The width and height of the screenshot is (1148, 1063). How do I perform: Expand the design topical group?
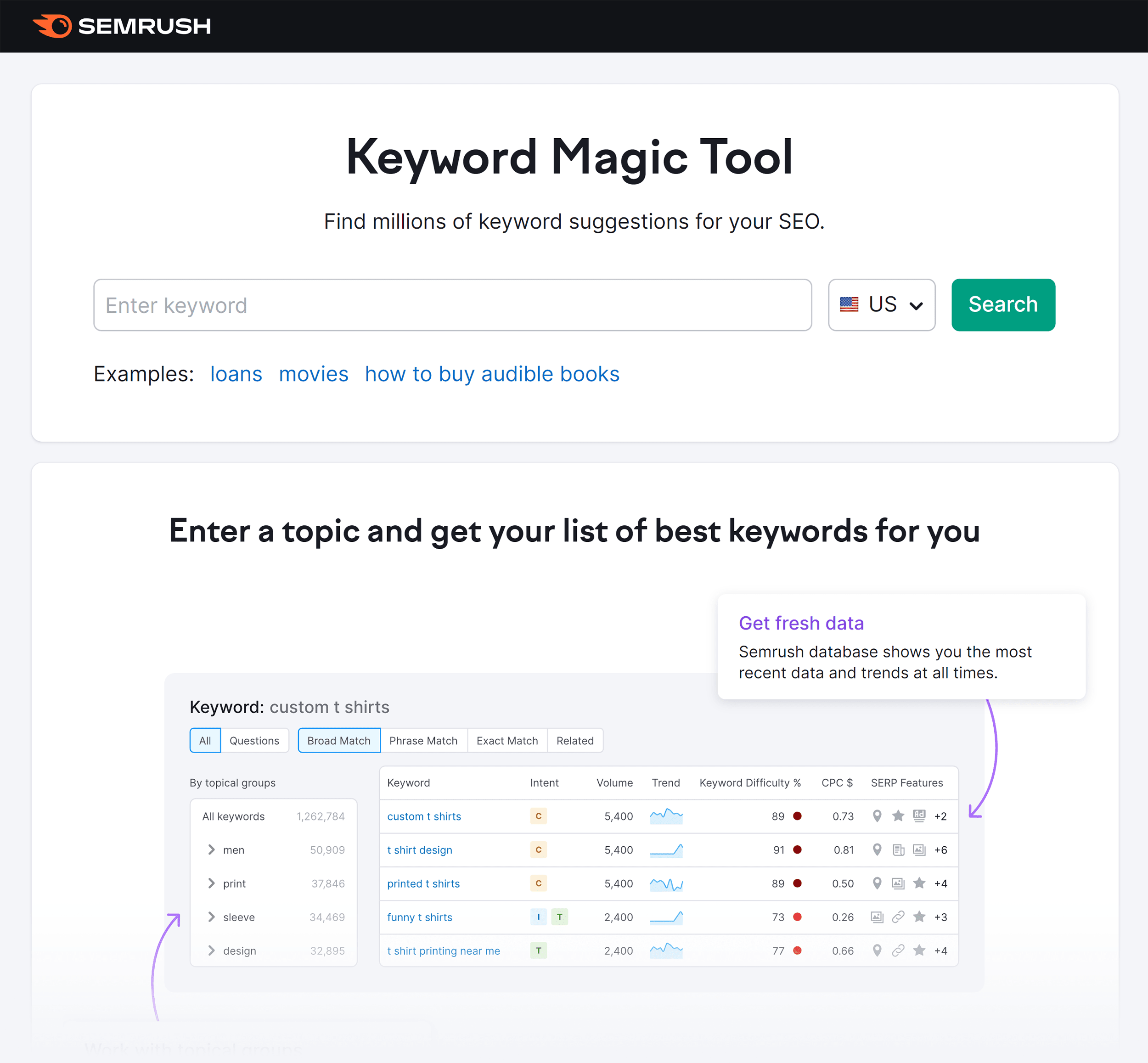coord(211,950)
